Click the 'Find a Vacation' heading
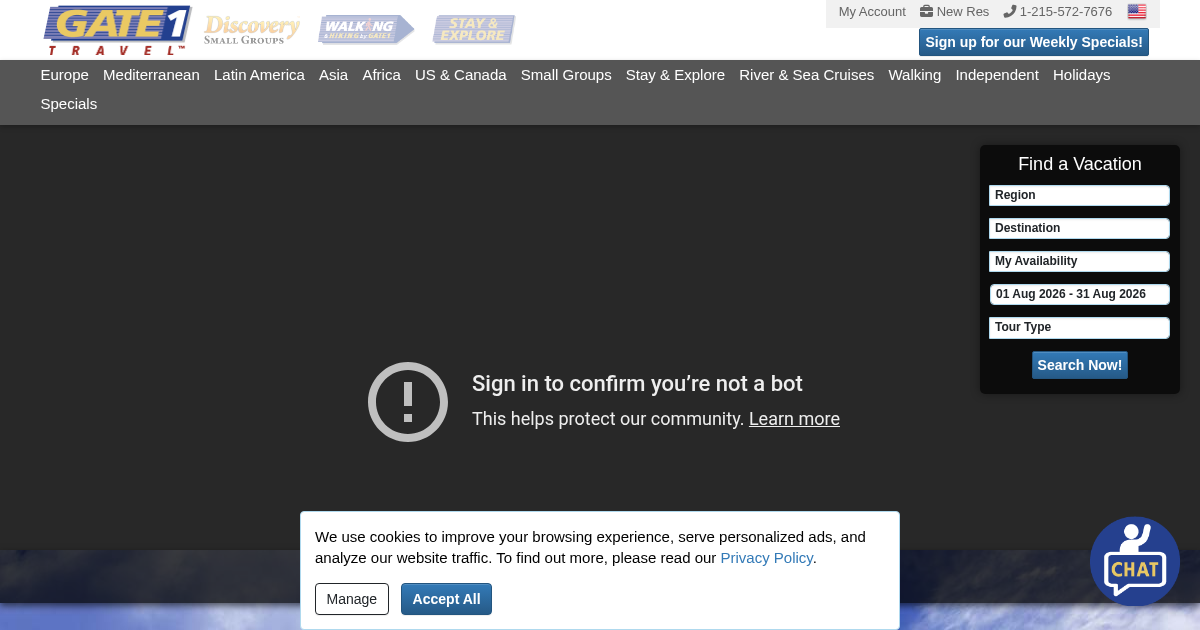Screen dimensions: 1200x630 point(1080,164)
